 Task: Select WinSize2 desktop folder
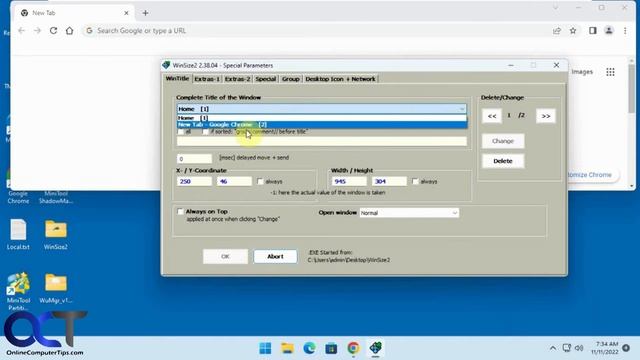click(x=56, y=235)
